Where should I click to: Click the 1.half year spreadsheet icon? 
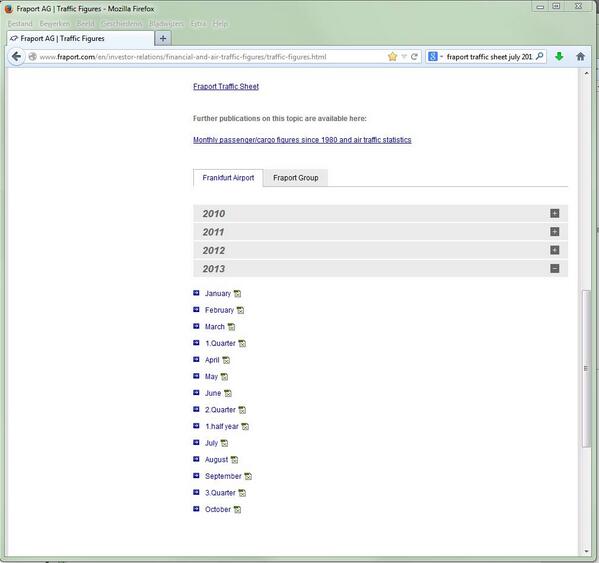tap(245, 427)
